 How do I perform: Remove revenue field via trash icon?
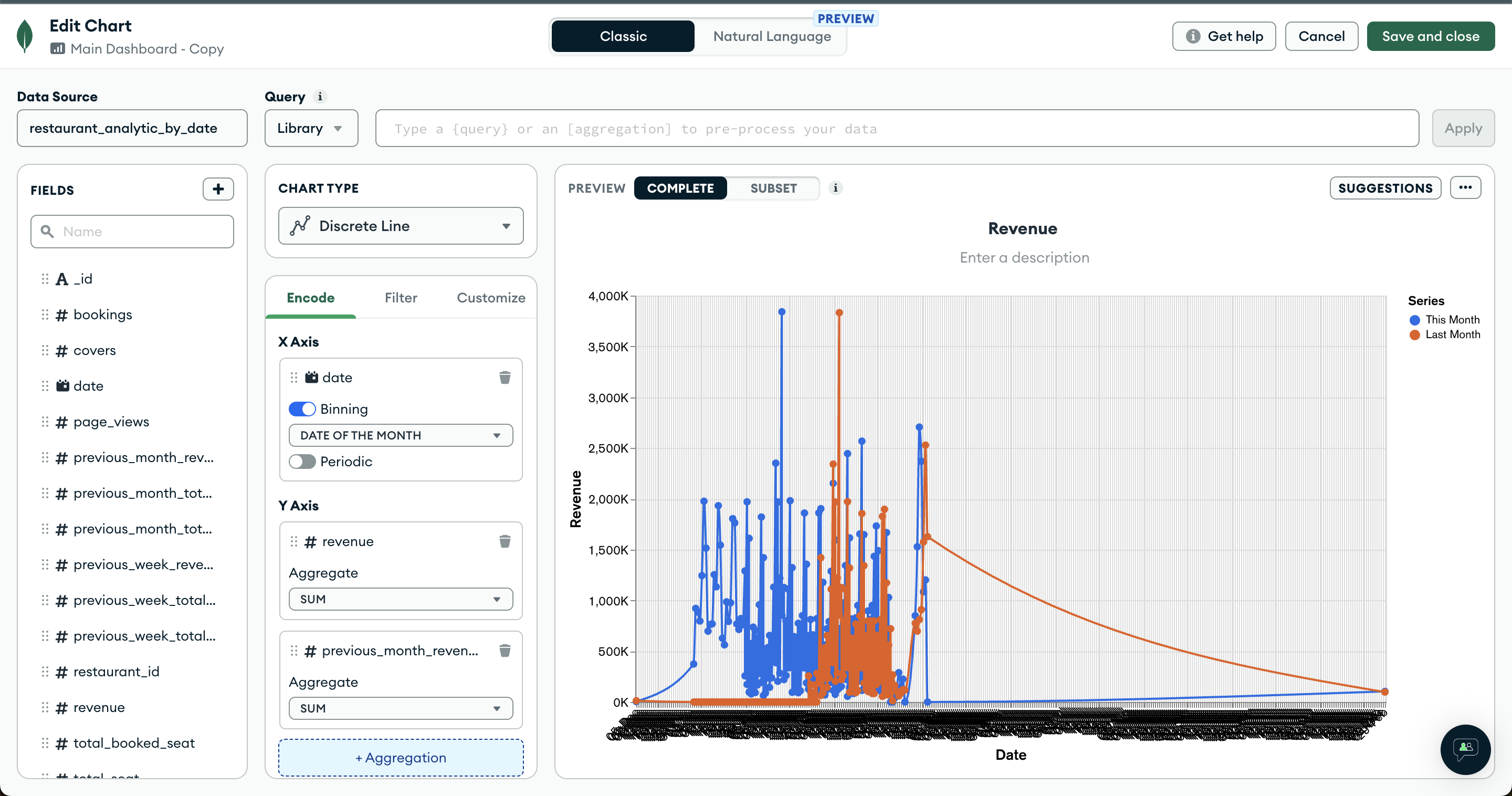tap(504, 541)
